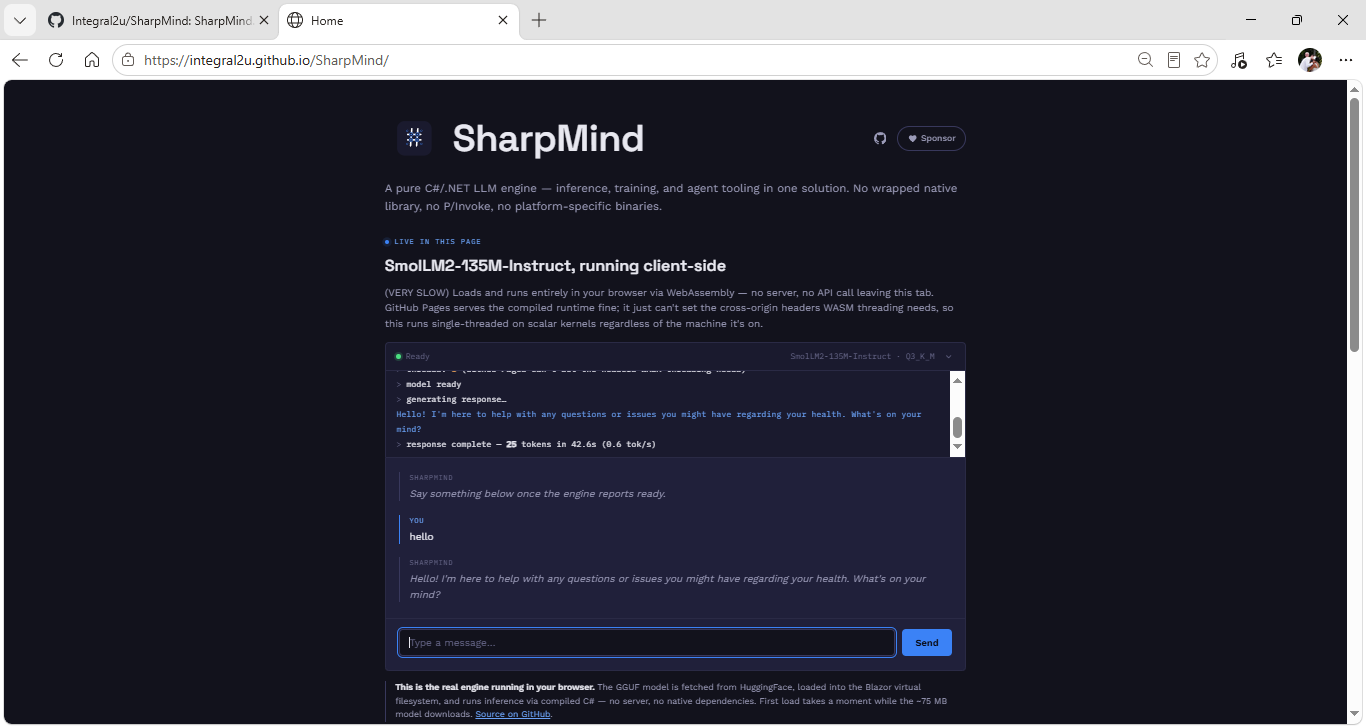
Task: Open the Source on GitHub link
Action: [513, 714]
